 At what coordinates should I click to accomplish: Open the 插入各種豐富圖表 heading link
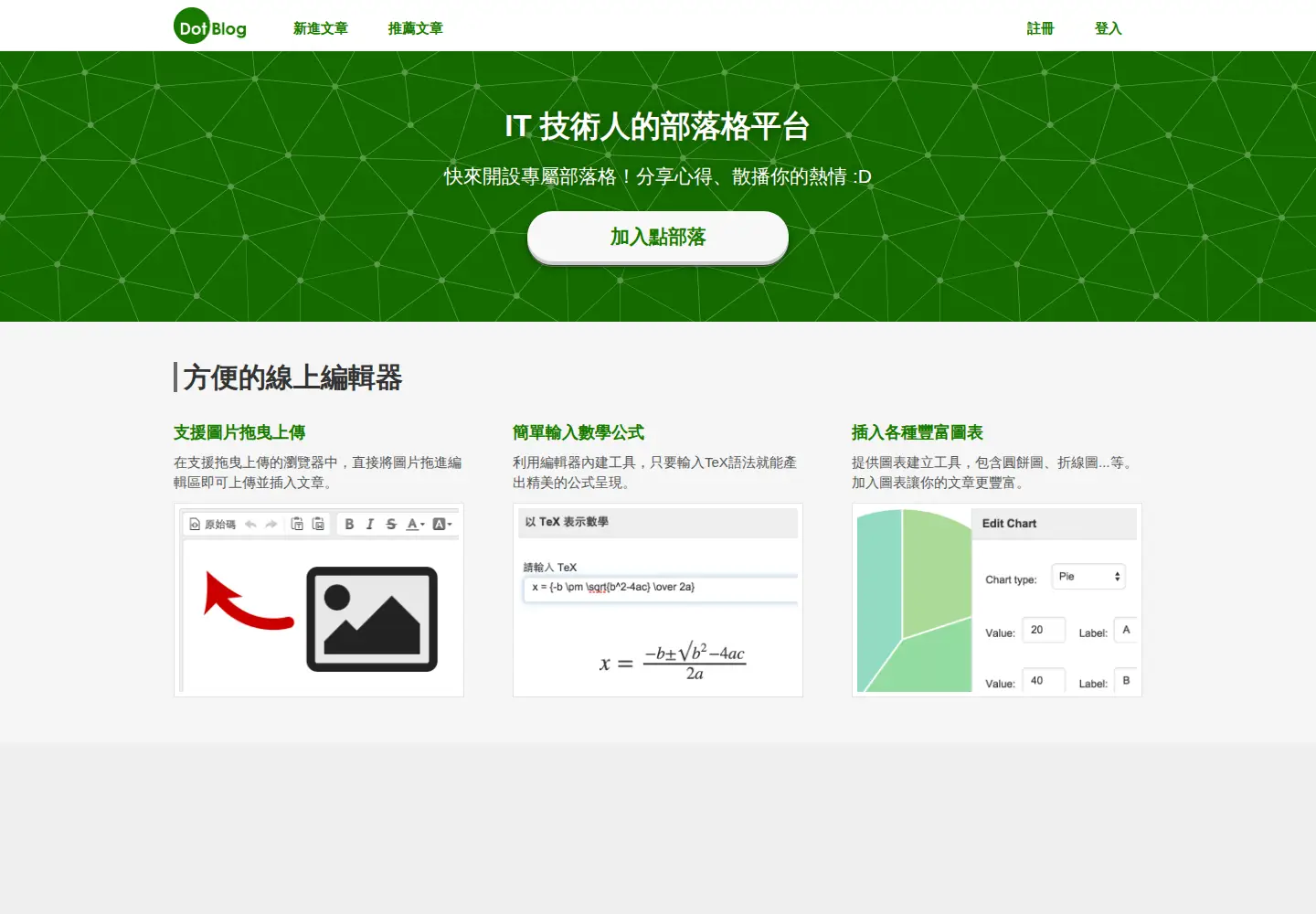(918, 432)
